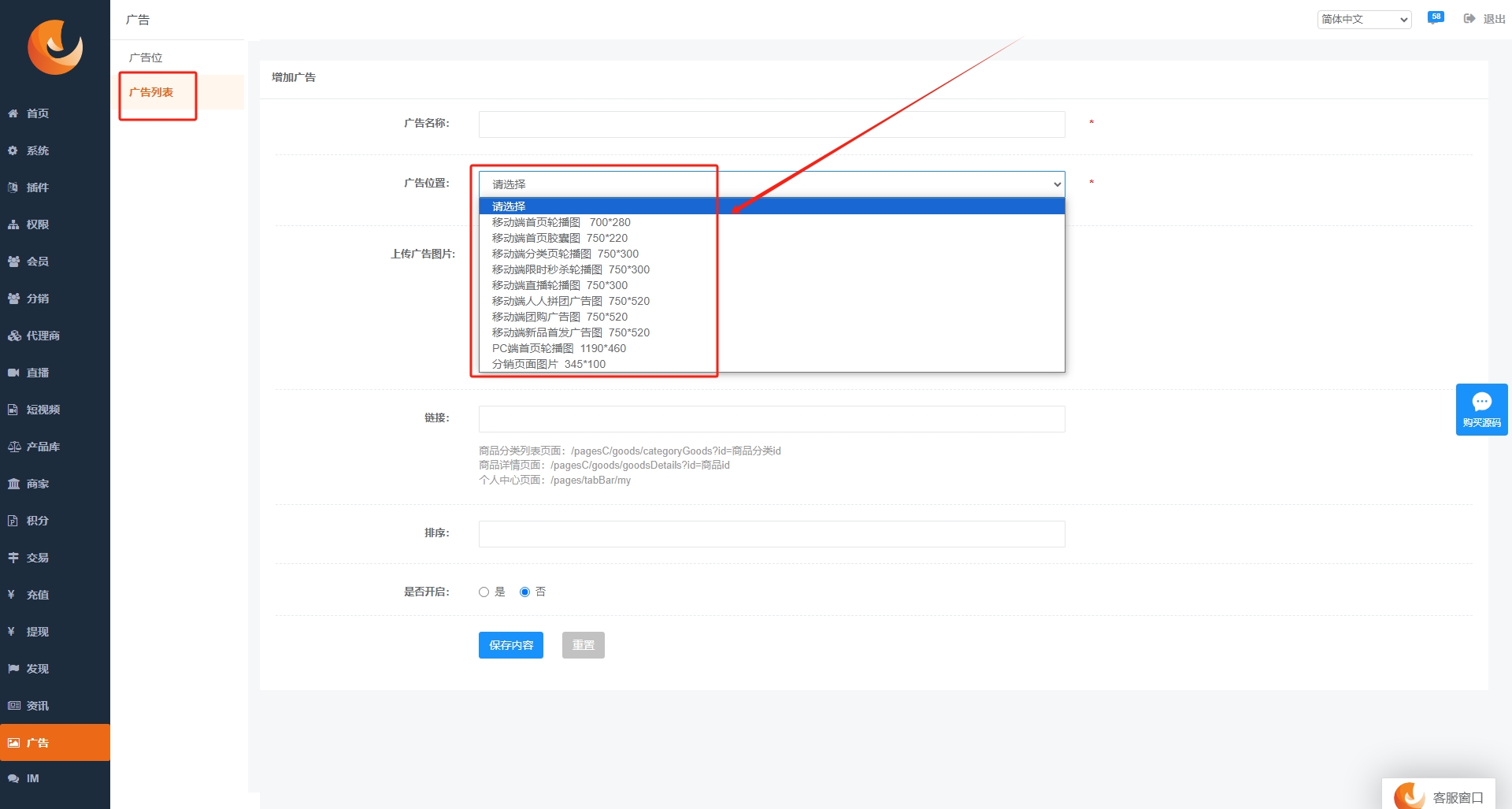This screenshot has height=809, width=1512.
Task: Click the hierarchy icon beside 权限
Action: click(x=13, y=225)
